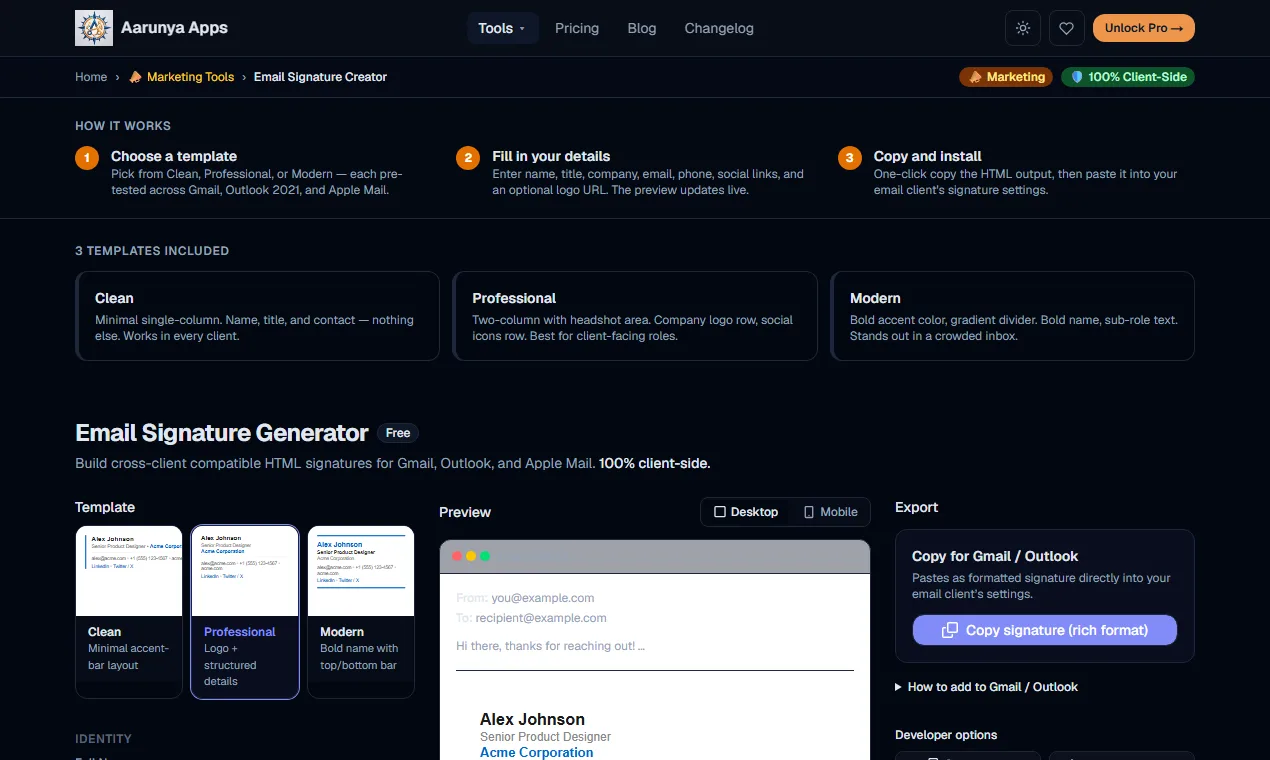Switch preview to Mobile
Image resolution: width=1270 pixels, height=760 pixels.
coord(830,512)
